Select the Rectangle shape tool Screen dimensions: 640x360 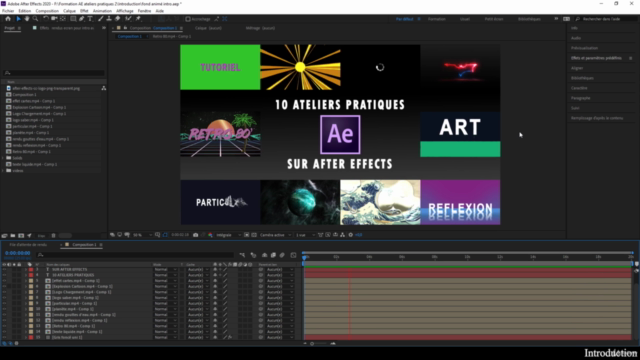(73, 19)
